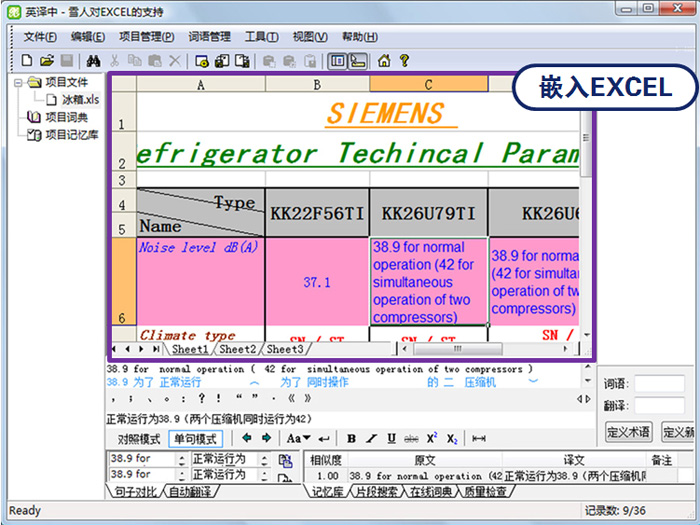Click the binoculars find icon
The image size is (700, 525).
(x=93, y=61)
